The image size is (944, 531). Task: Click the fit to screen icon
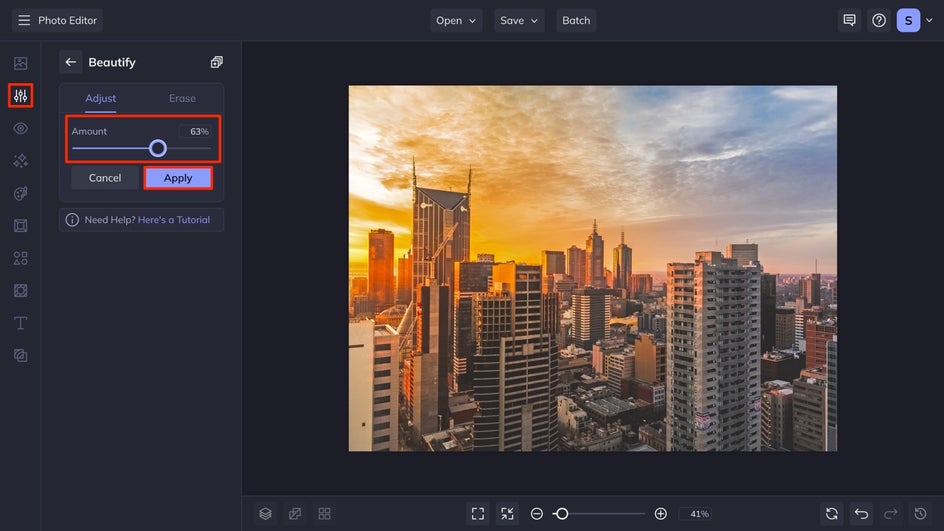[478, 514]
